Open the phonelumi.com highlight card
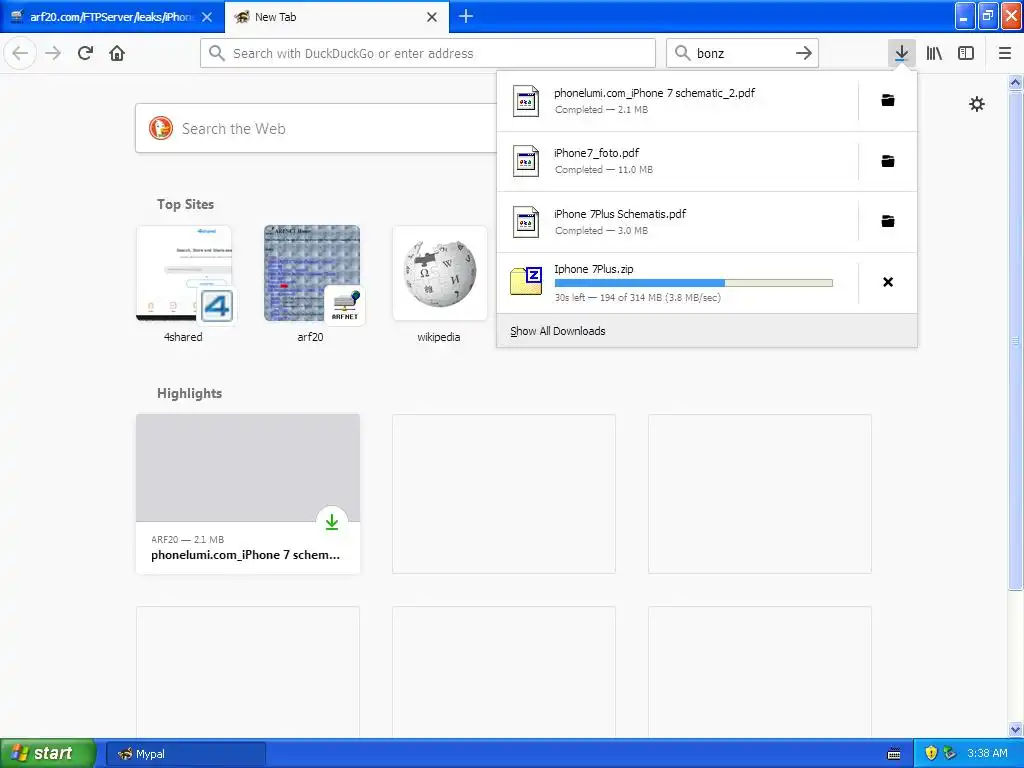This screenshot has height=768, width=1024. 248,494
